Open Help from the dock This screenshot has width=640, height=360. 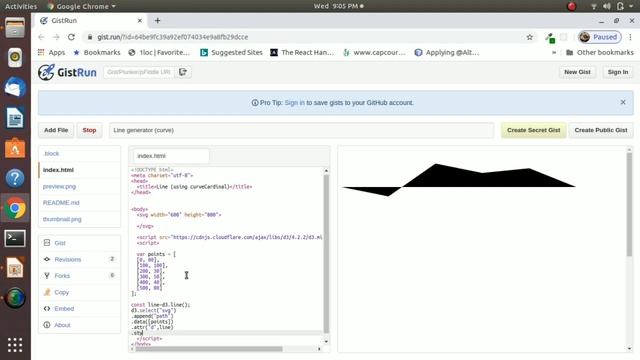coord(15,178)
